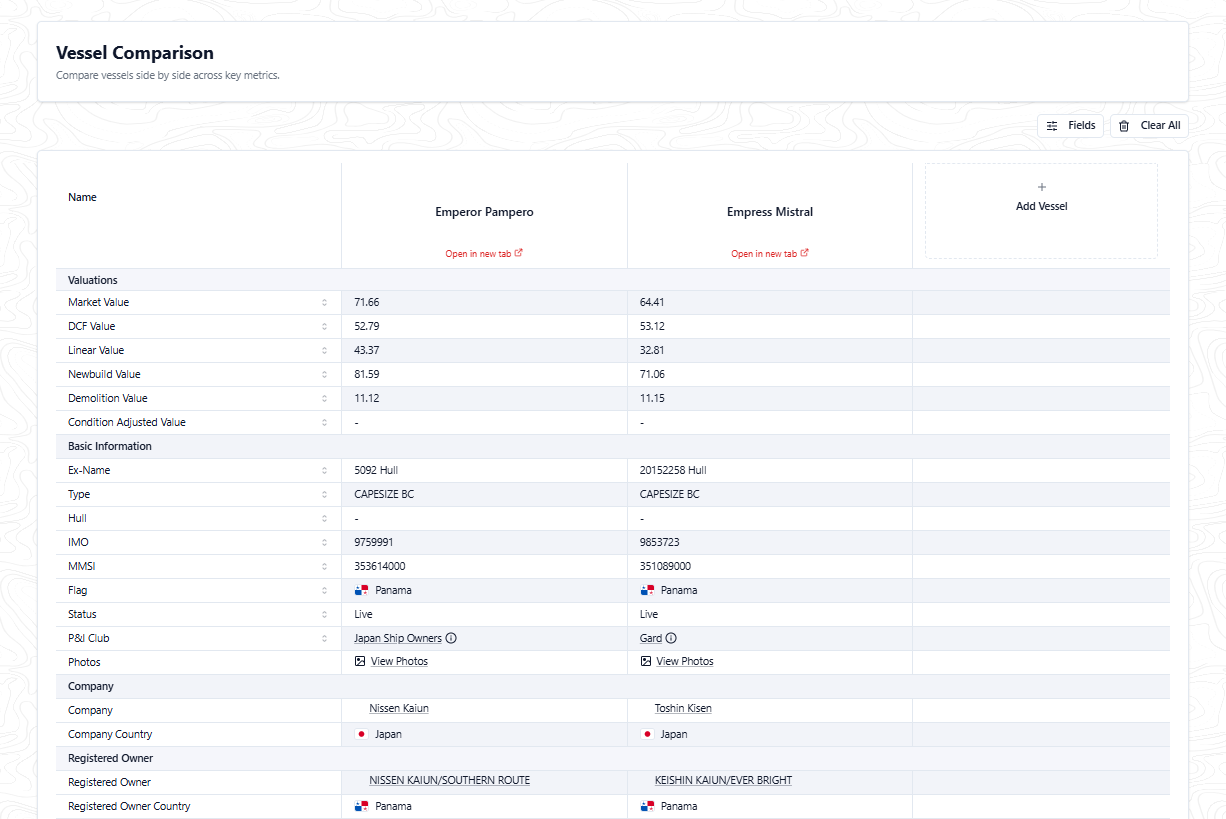
Task: Open NISSEN KAIUN/SOUTHERN ROUTE registered owner
Action: click(x=450, y=780)
